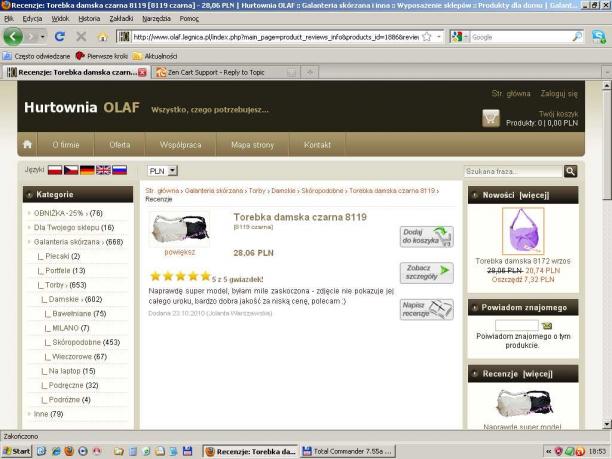Open a new tab with the plus button
This screenshot has width=612, height=459.
pos(310,72)
